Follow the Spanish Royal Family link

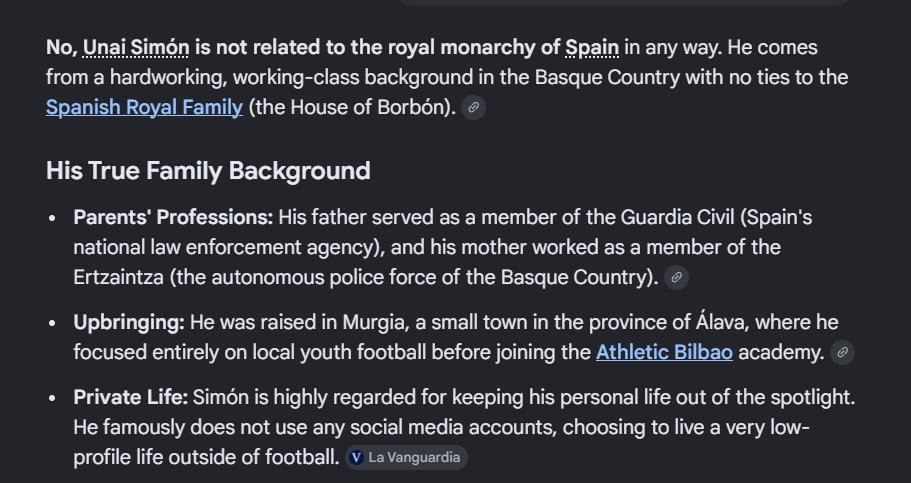point(144,108)
